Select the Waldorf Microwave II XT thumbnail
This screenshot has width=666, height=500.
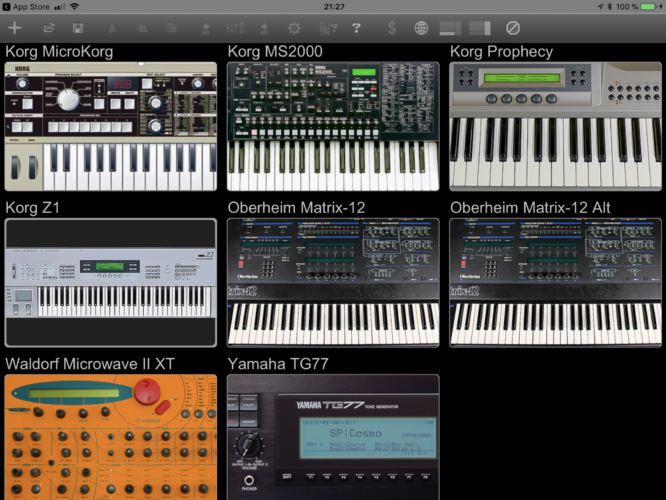click(x=110, y=437)
